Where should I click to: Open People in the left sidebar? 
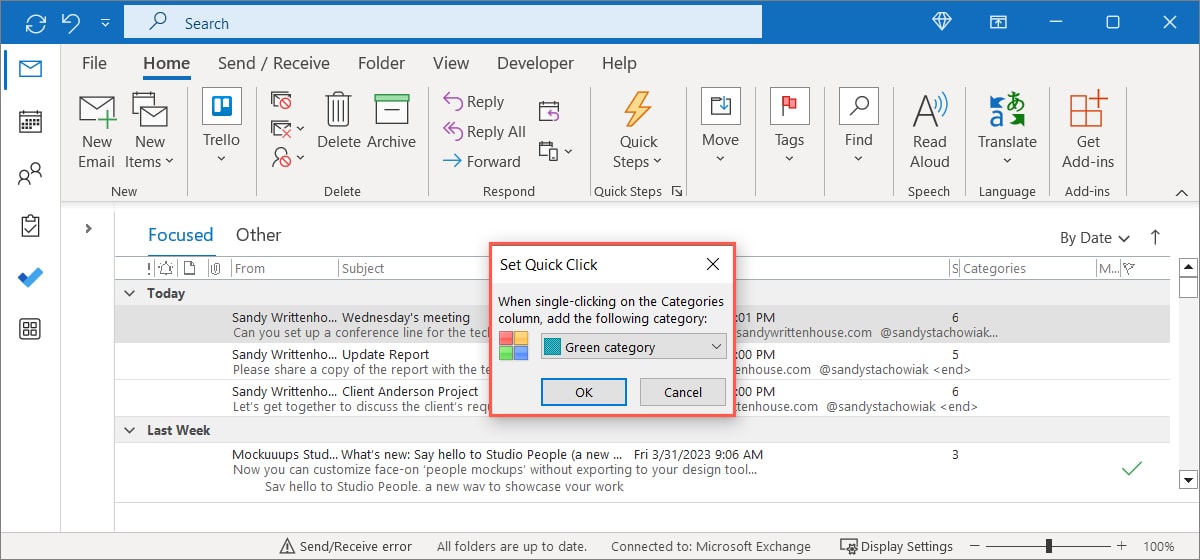click(30, 175)
